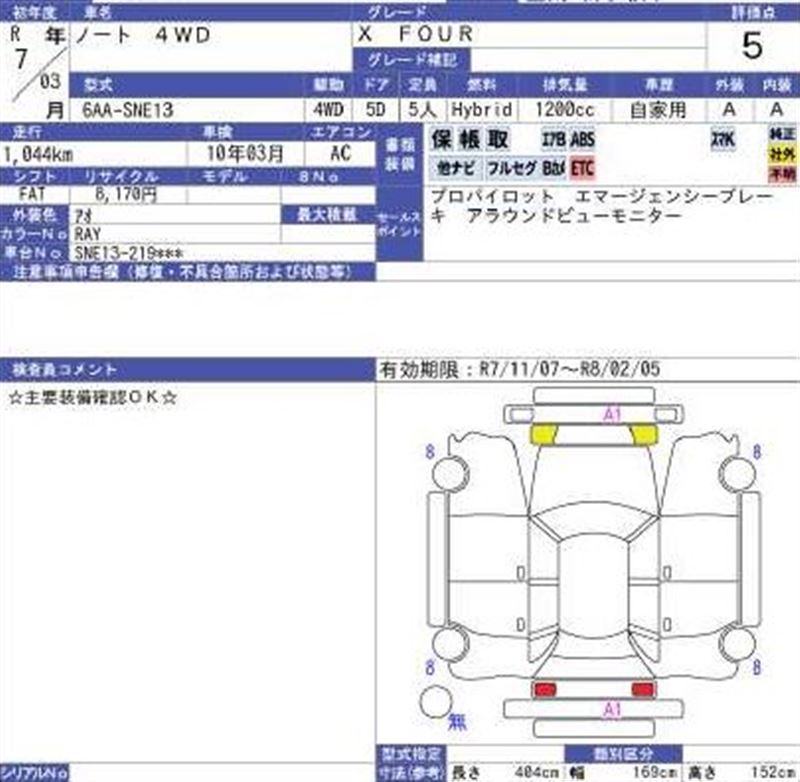
Task: Click the Hybrid fuel type cell
Action: click(x=482, y=109)
